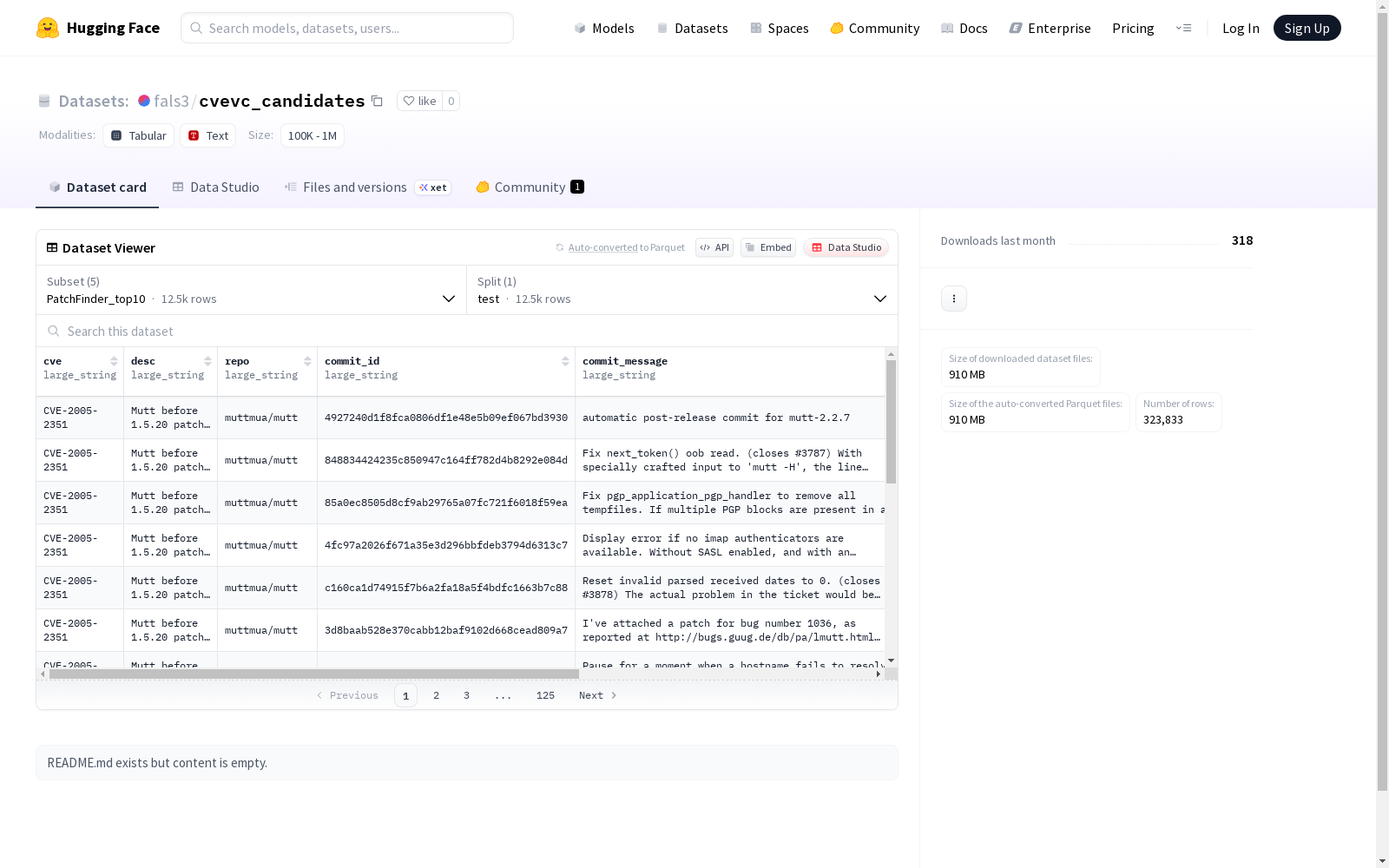
Task: Sort the table by desc column
Action: pos(207,361)
